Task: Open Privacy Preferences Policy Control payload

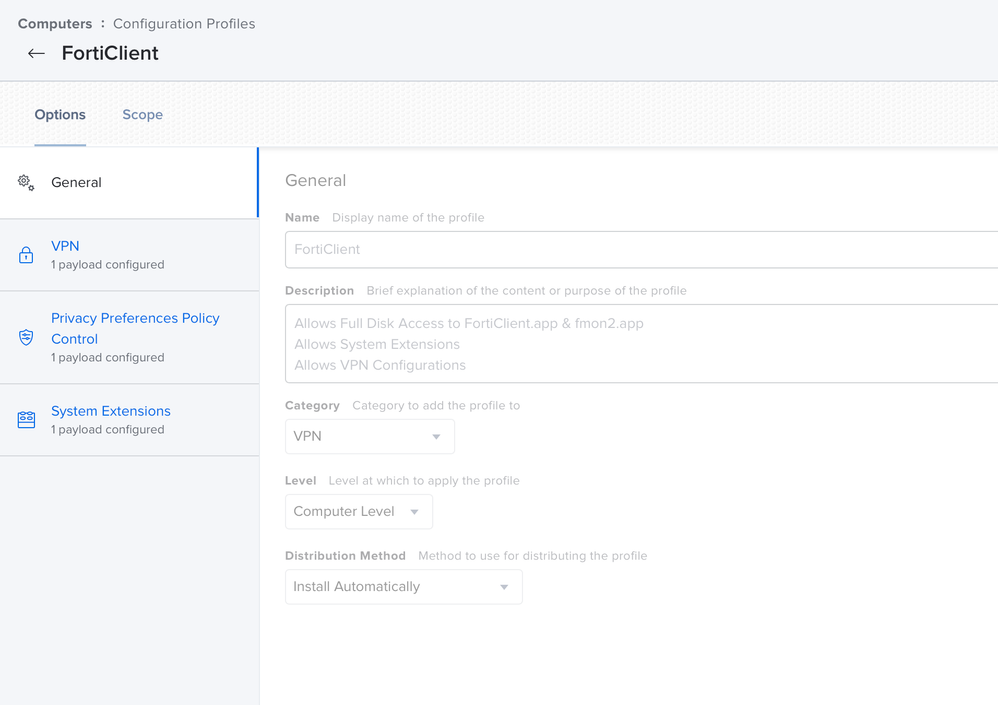Action: tap(129, 337)
